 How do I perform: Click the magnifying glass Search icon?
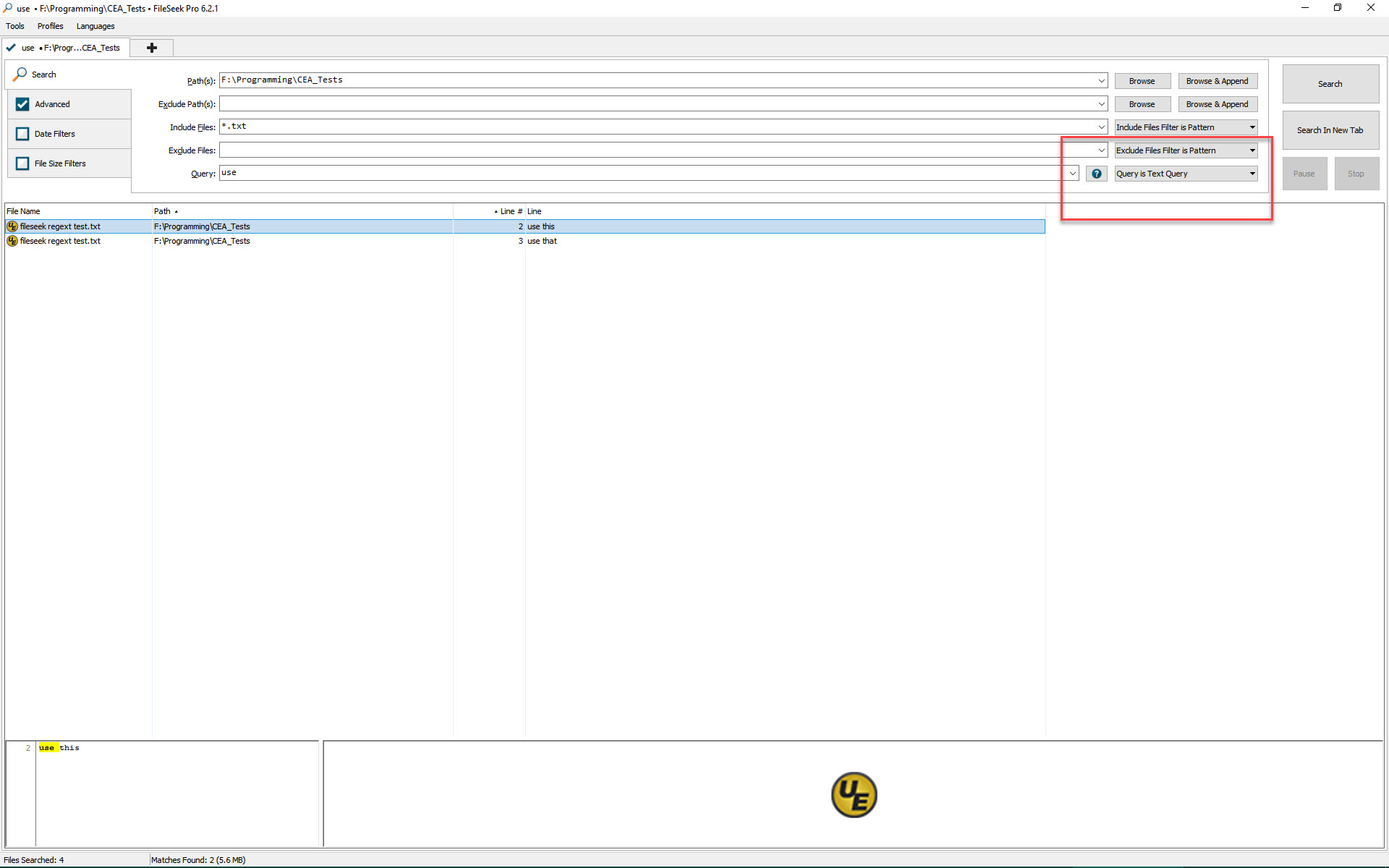pyautogui.click(x=20, y=75)
